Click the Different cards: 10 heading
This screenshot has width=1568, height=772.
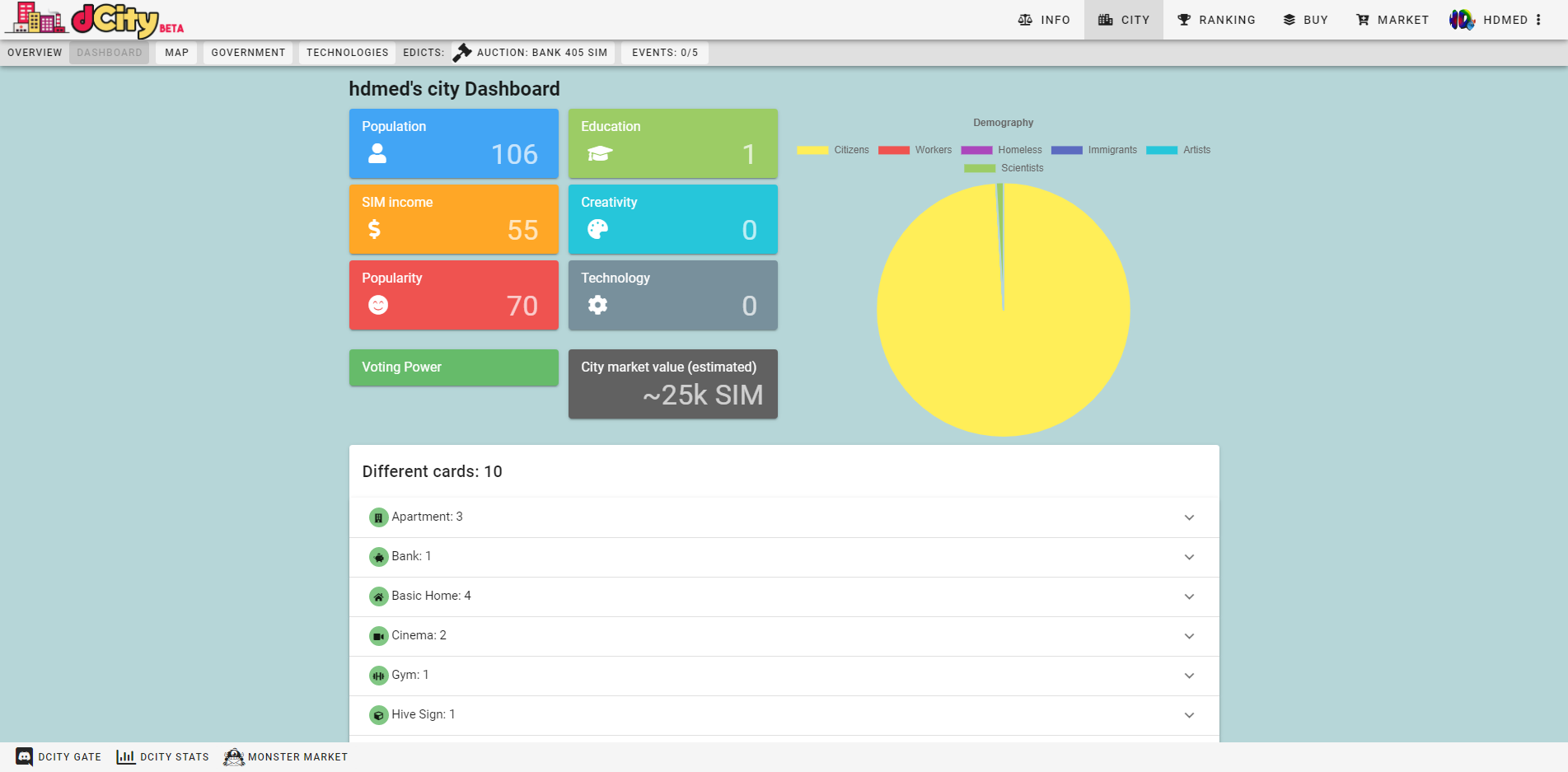click(x=433, y=471)
